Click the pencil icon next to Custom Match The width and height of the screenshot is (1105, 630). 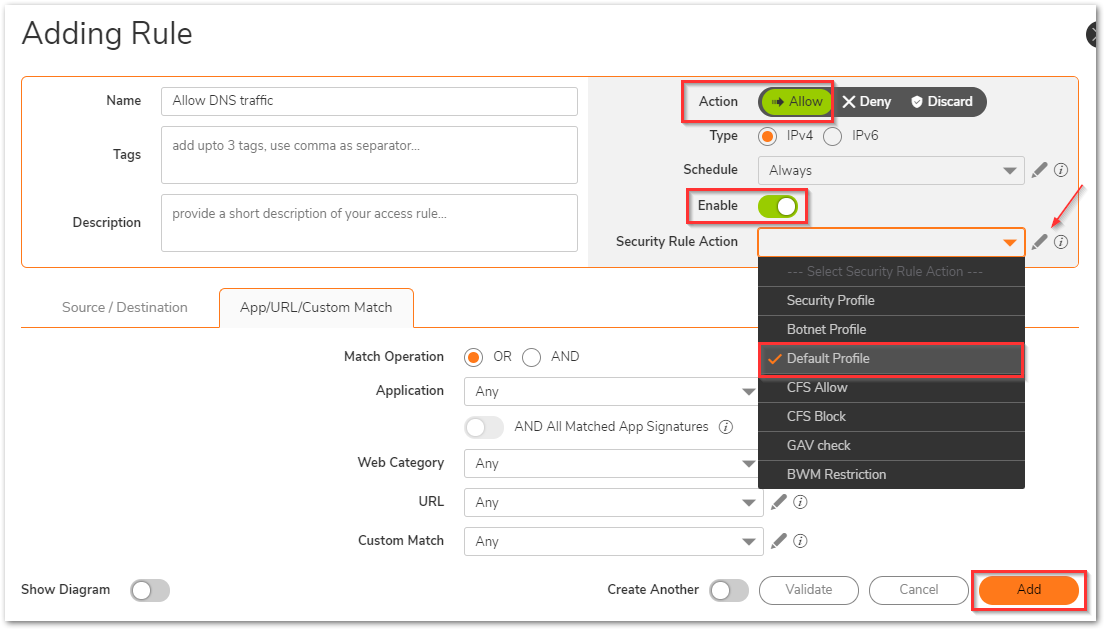[779, 541]
